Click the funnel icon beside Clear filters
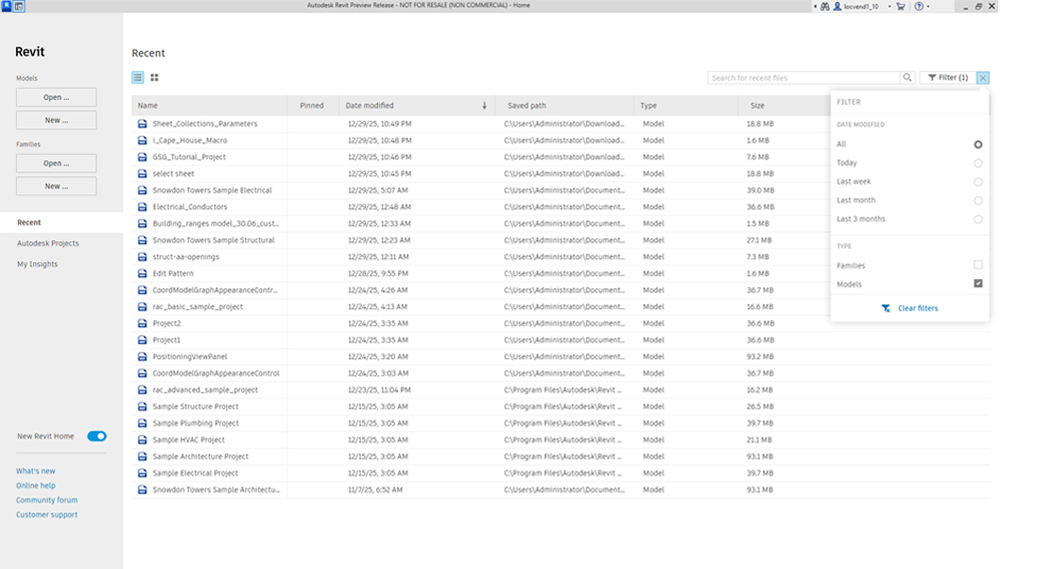 886,308
